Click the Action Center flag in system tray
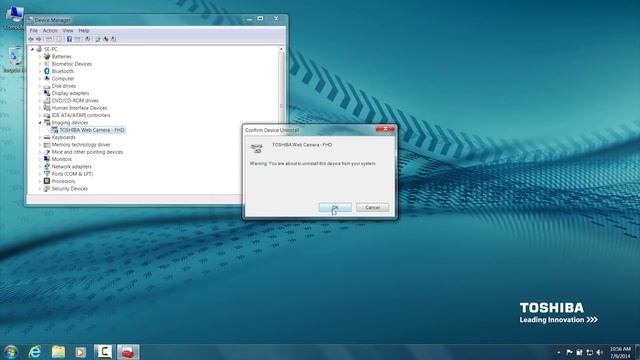Screen dimensions: 640x360 point(569,352)
